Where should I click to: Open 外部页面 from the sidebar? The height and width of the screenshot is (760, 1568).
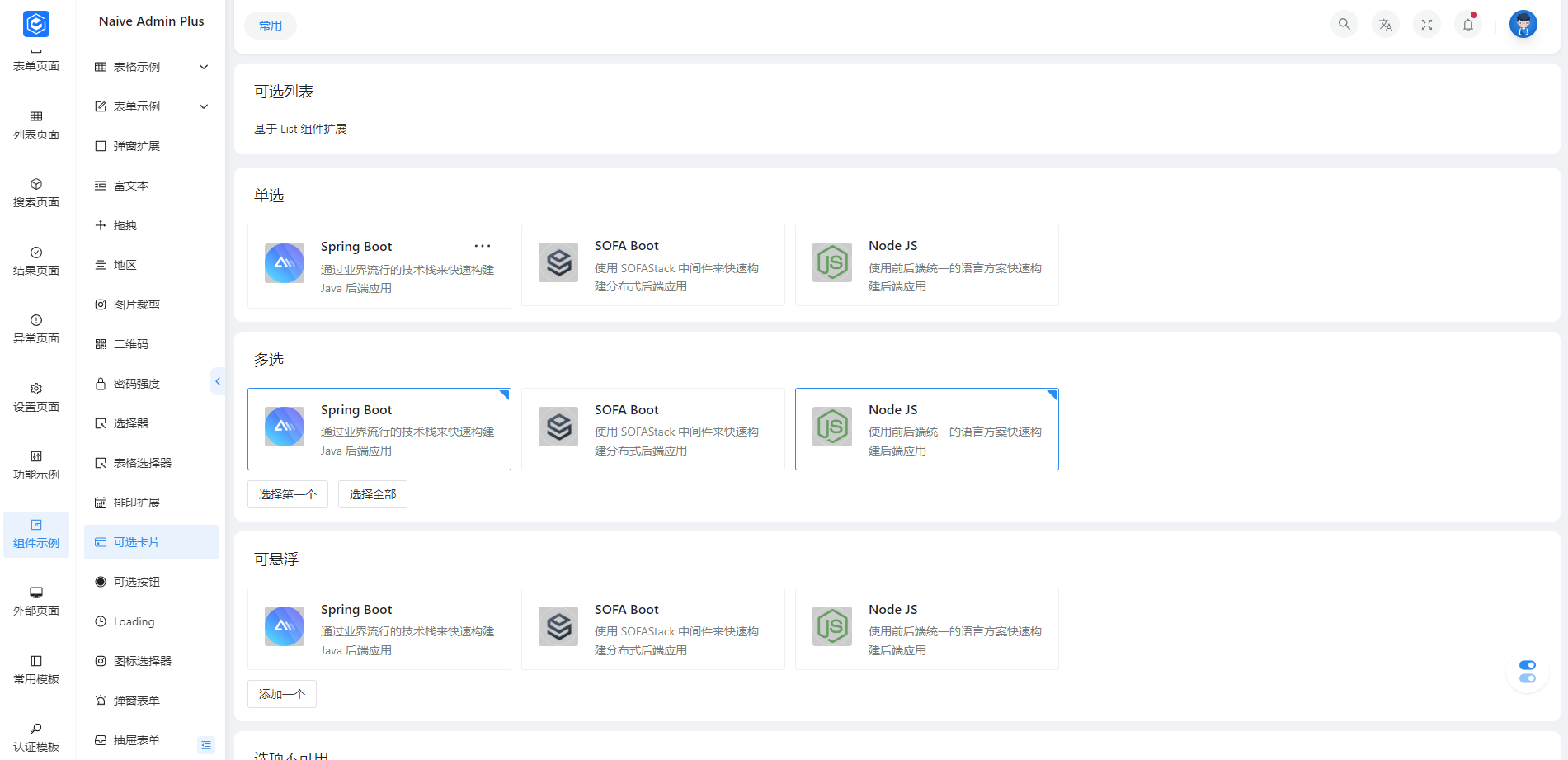pyautogui.click(x=36, y=600)
